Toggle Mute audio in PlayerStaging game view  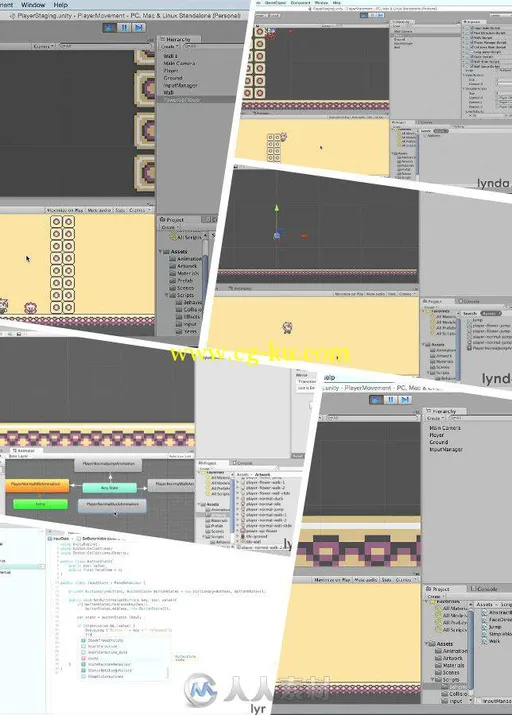pyautogui.click(x=99, y=210)
